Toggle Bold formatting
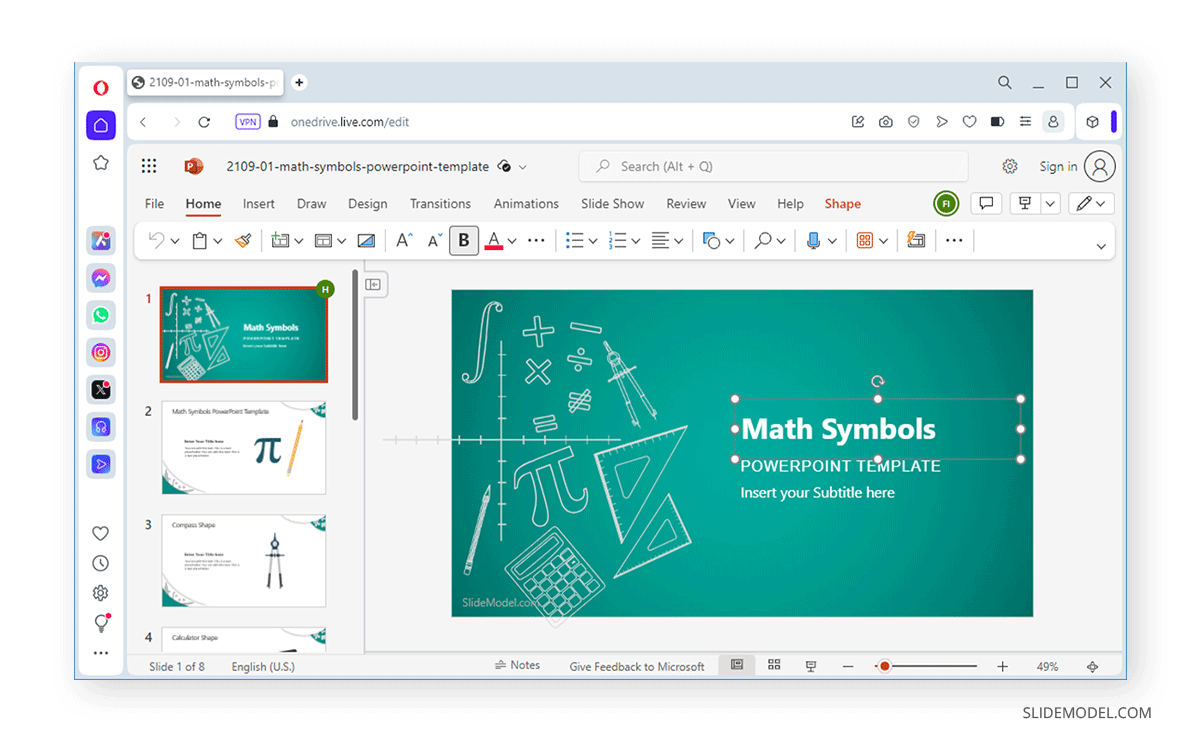The height and width of the screenshot is (743, 1200). 464,240
